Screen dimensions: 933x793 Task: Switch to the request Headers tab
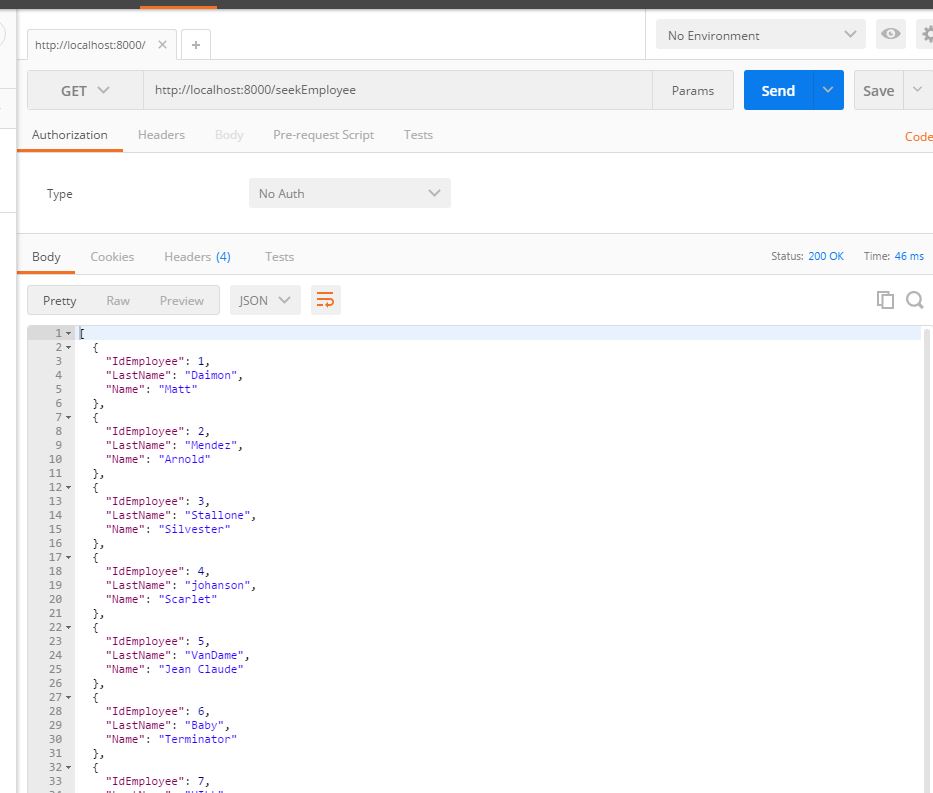[x=161, y=135]
